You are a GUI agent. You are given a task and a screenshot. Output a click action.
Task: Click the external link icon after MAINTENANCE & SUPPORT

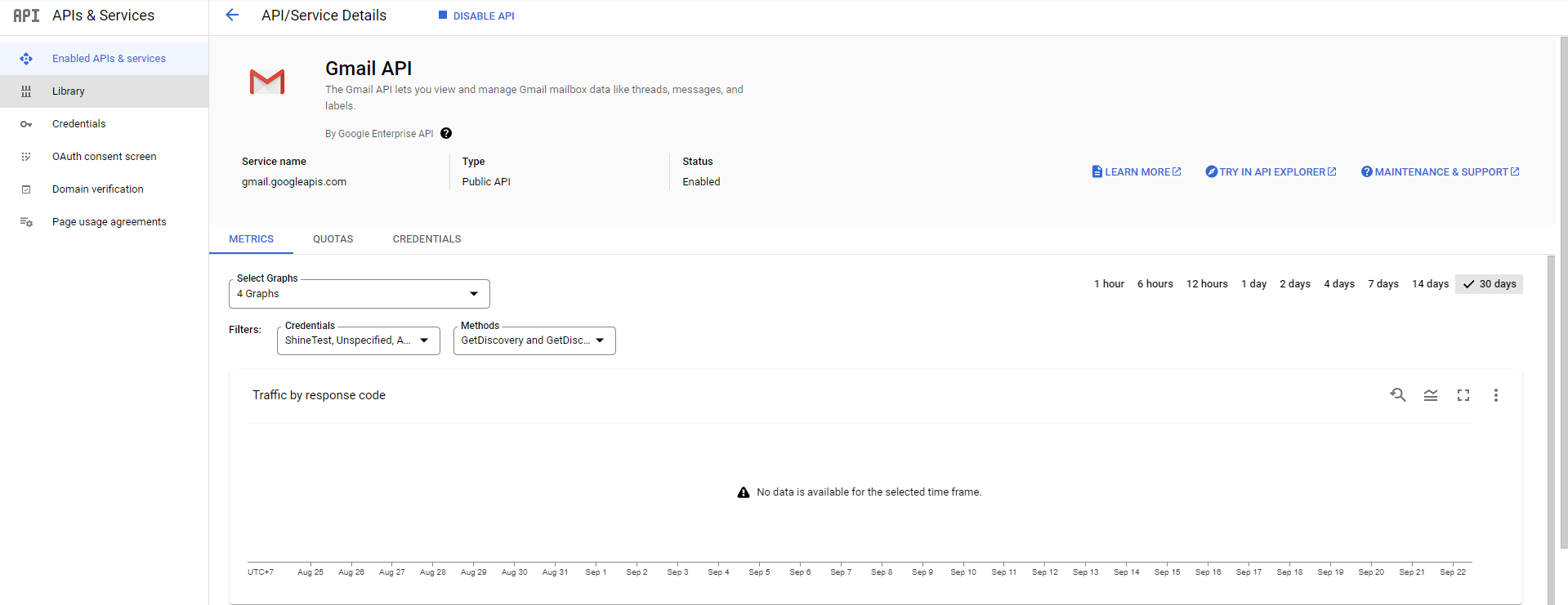click(x=1515, y=171)
